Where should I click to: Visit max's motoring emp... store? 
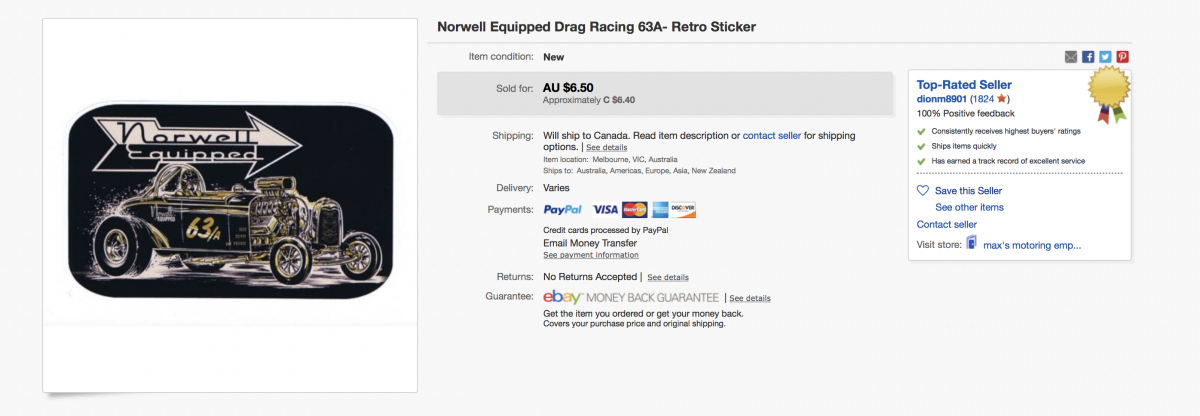click(1032, 245)
